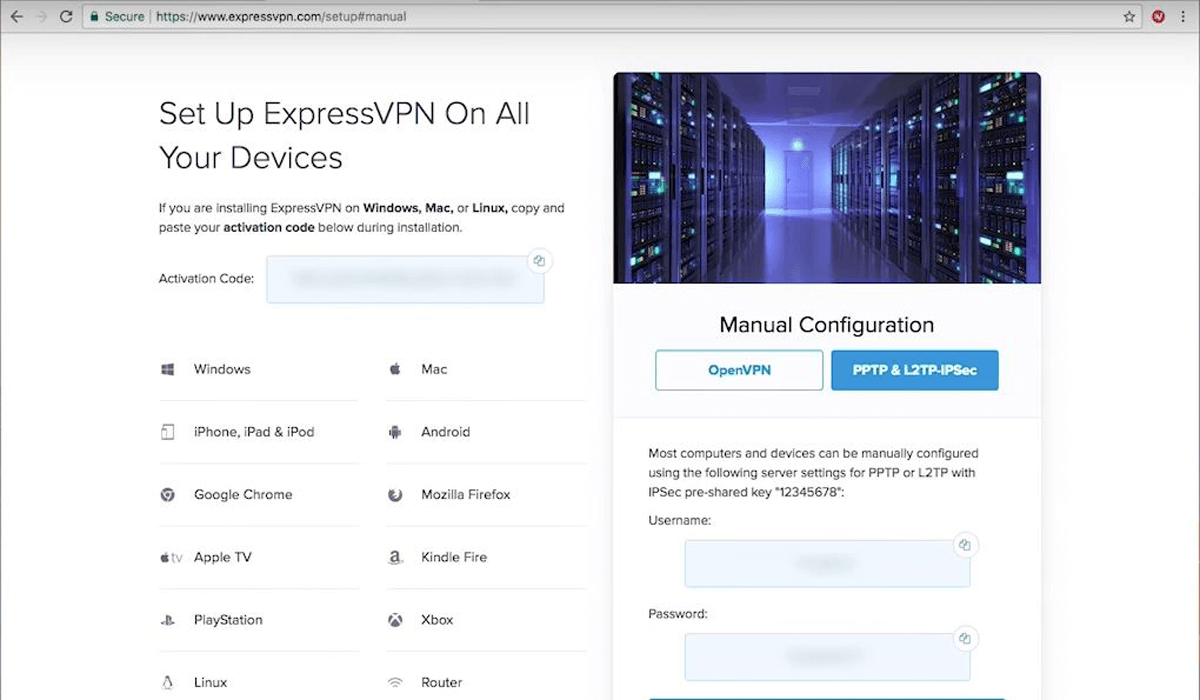Open Mozilla Firefox setup link
This screenshot has width=1200, height=700.
pos(466,494)
